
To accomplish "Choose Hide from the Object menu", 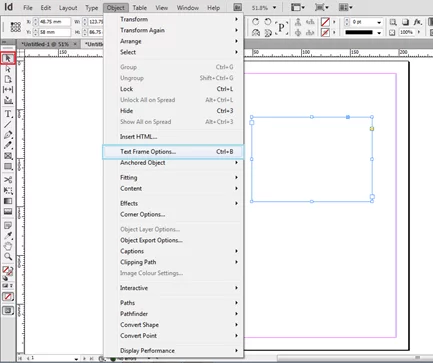I will click(173, 111).
